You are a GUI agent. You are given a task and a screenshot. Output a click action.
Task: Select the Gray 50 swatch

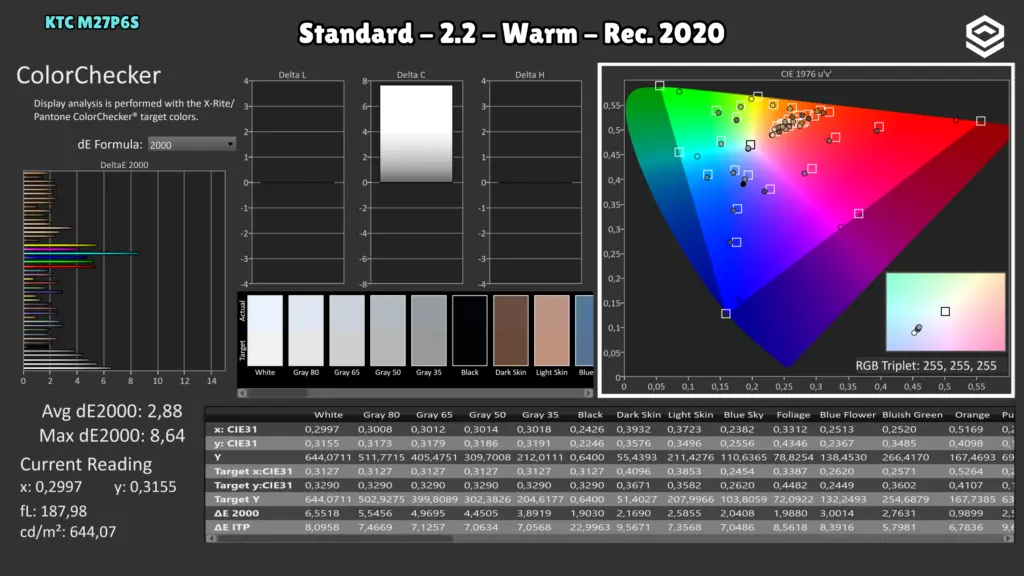click(x=388, y=330)
